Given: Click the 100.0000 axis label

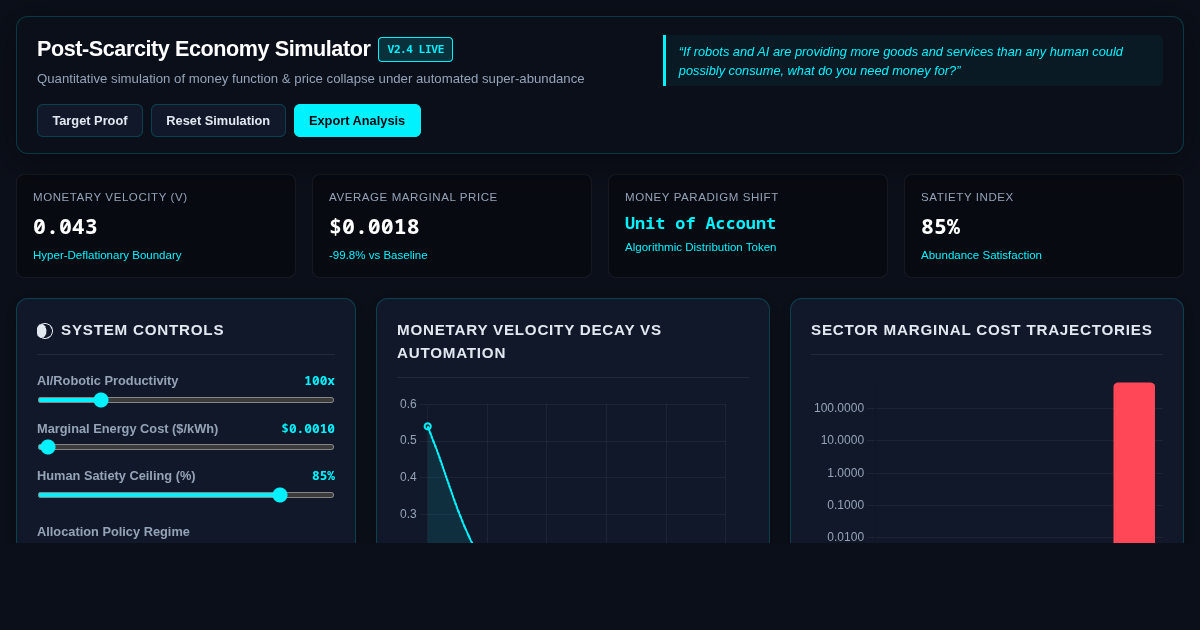Looking at the screenshot, I should [x=839, y=408].
